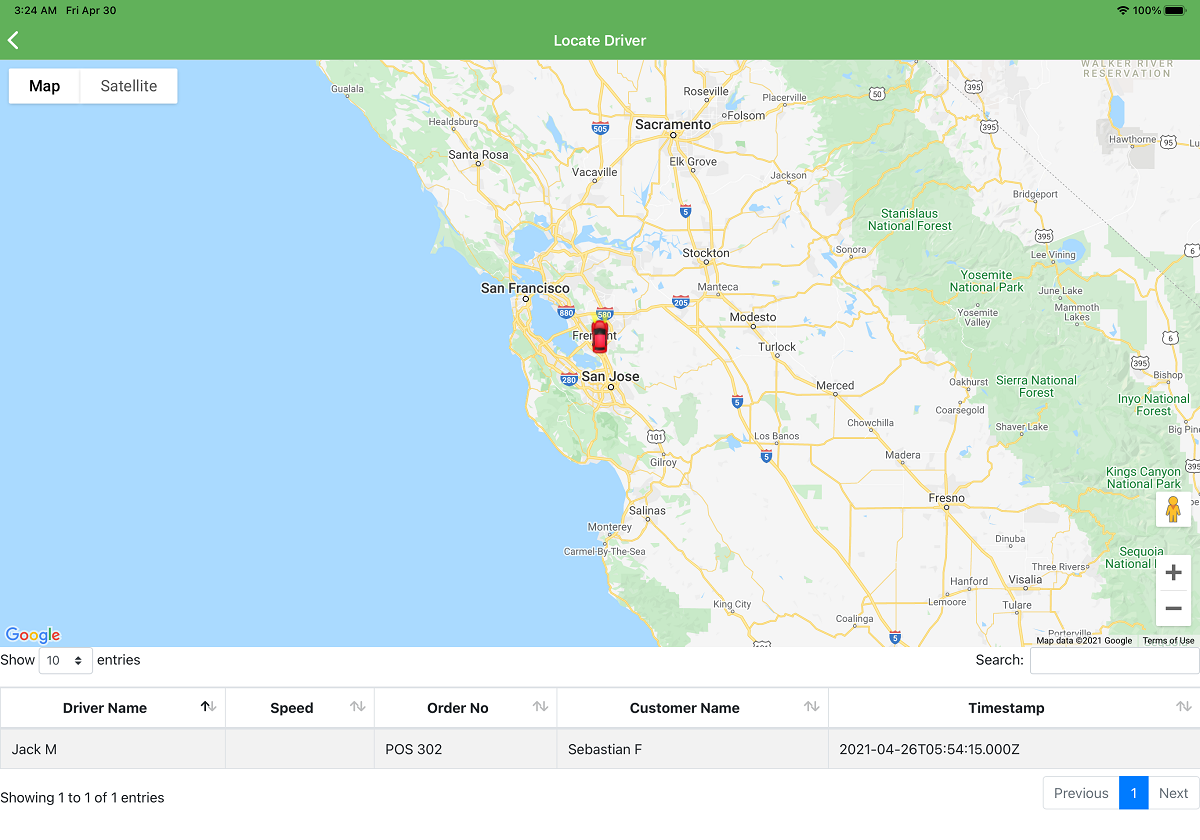
Task: Click the Sacramento map label
Action: (673, 125)
